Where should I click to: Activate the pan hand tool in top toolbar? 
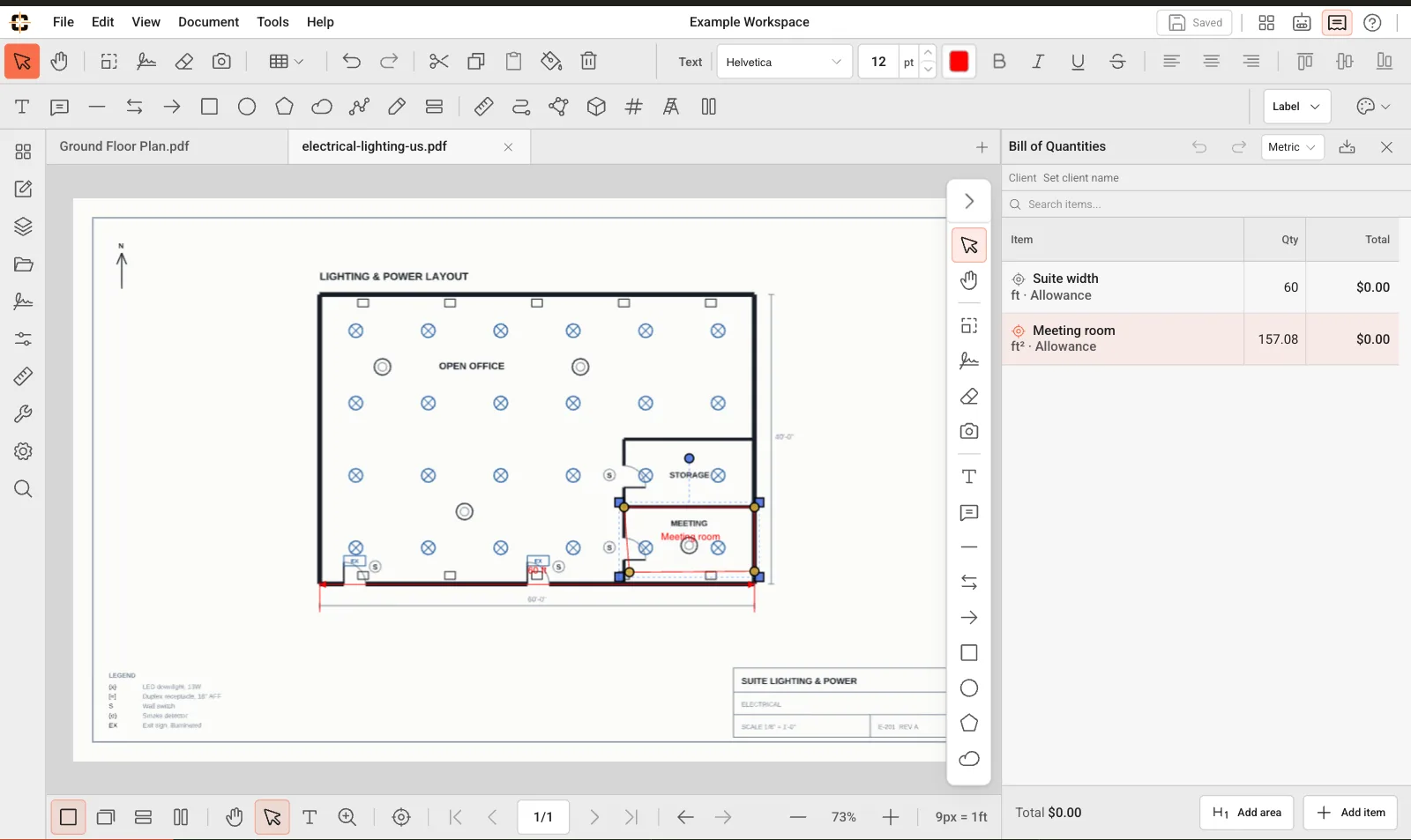59,62
